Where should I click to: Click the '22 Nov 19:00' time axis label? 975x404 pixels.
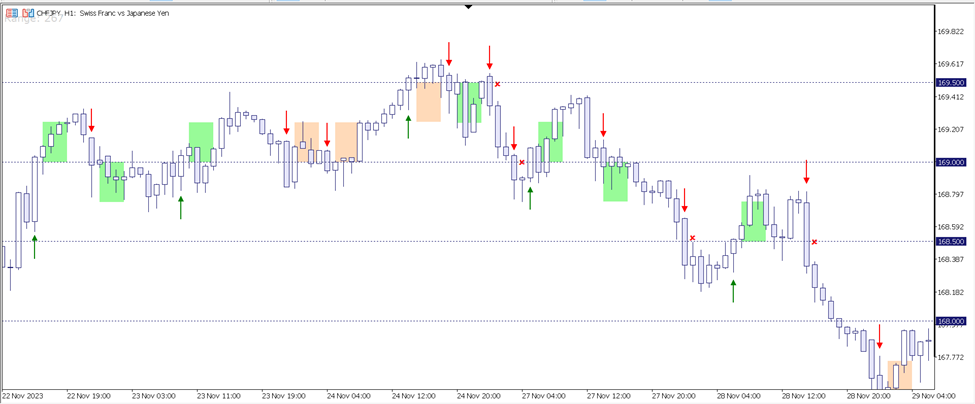89,395
